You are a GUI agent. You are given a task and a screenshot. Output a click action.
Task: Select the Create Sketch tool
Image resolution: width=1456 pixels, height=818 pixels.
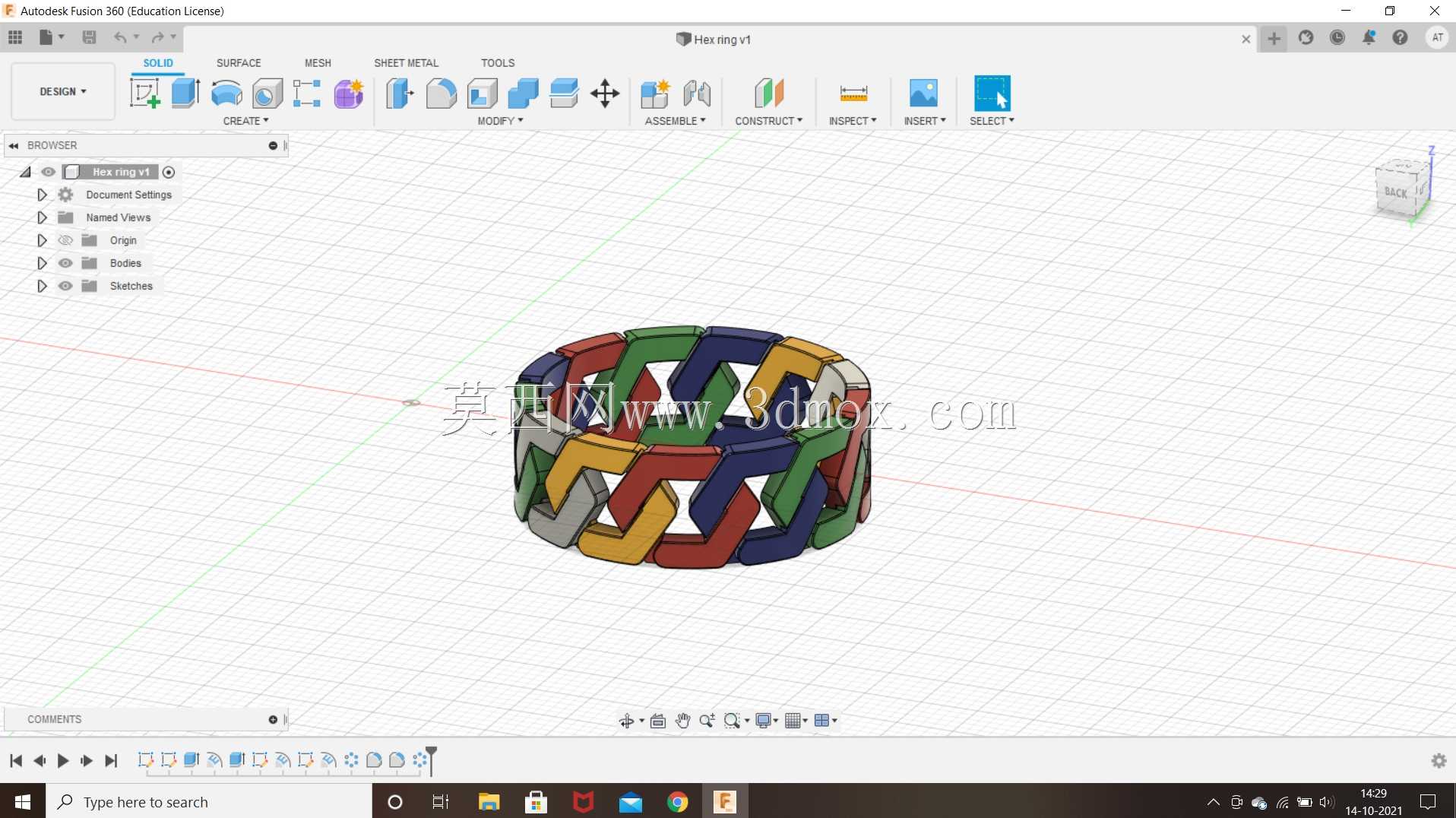click(144, 94)
